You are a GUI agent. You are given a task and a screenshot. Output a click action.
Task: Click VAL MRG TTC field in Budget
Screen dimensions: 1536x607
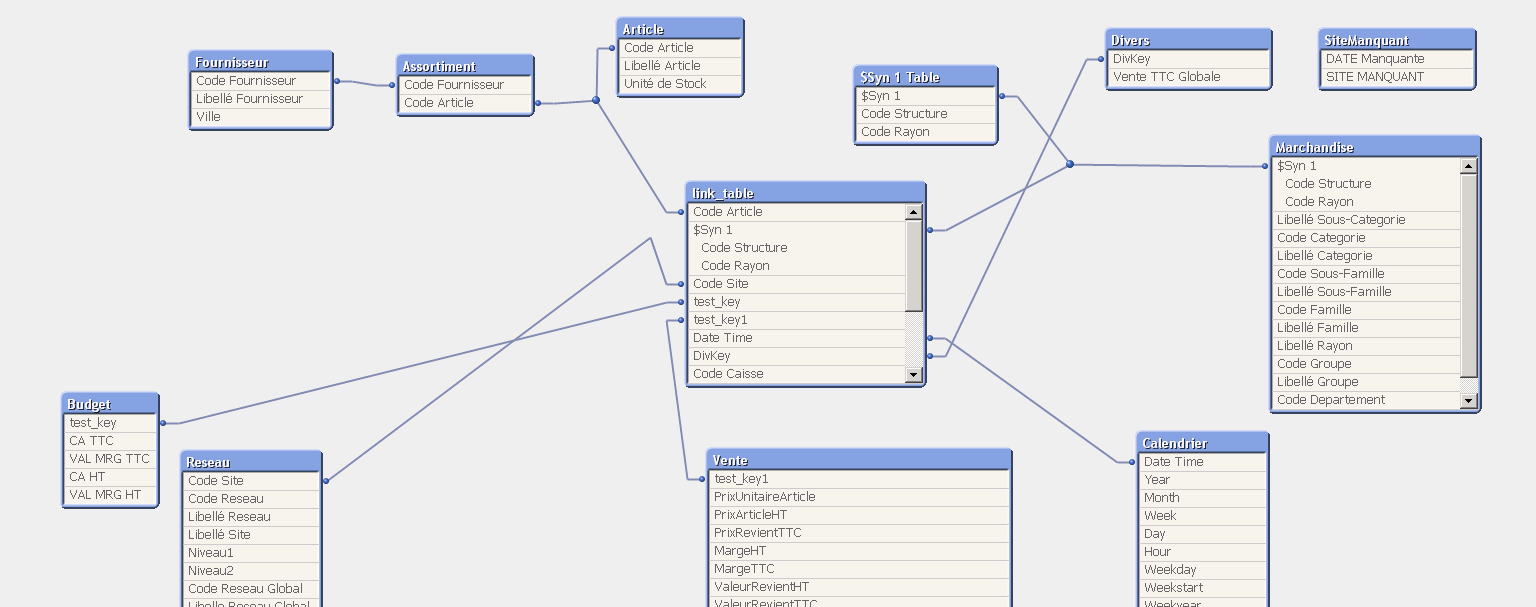coord(110,459)
